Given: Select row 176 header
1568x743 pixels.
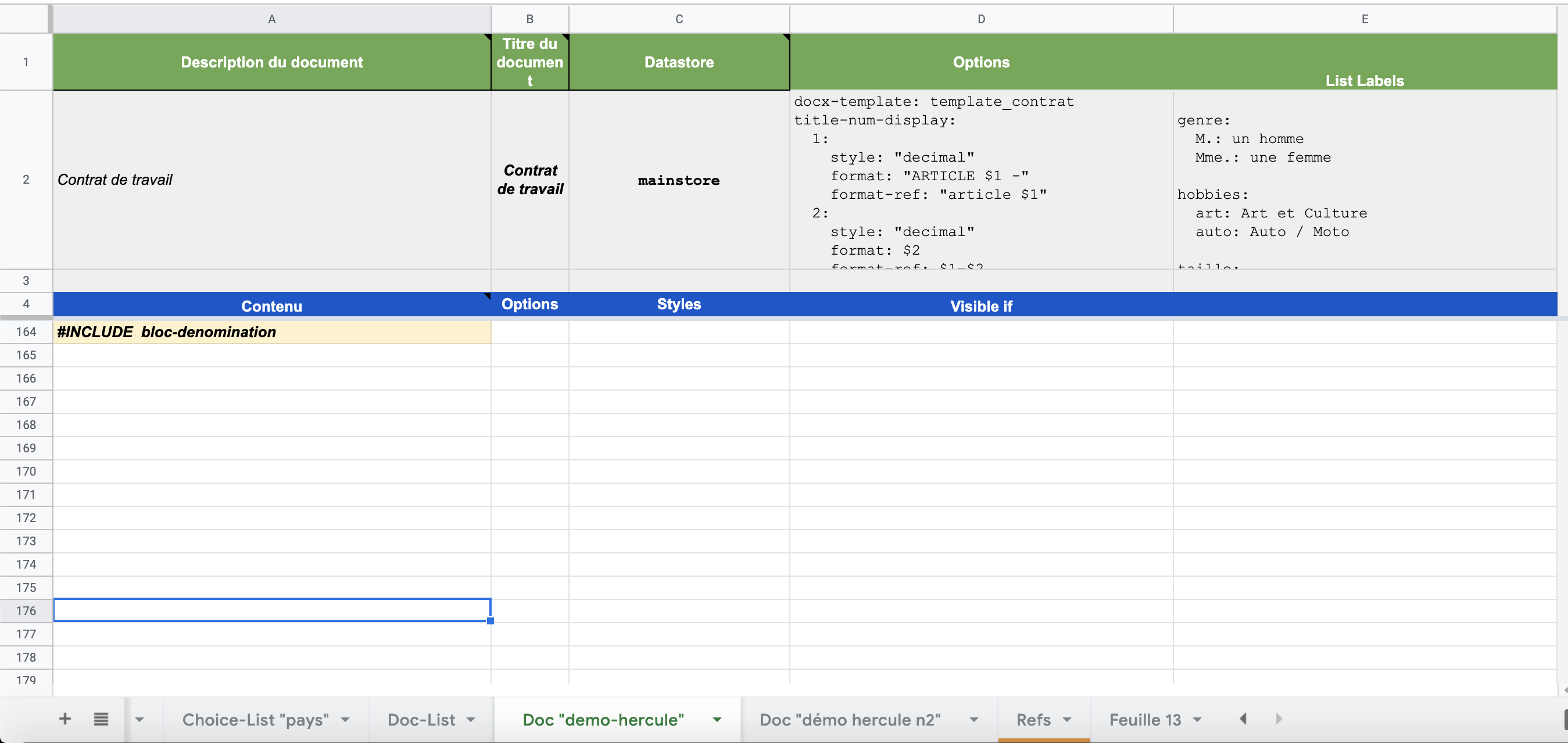Looking at the screenshot, I should click(26, 611).
